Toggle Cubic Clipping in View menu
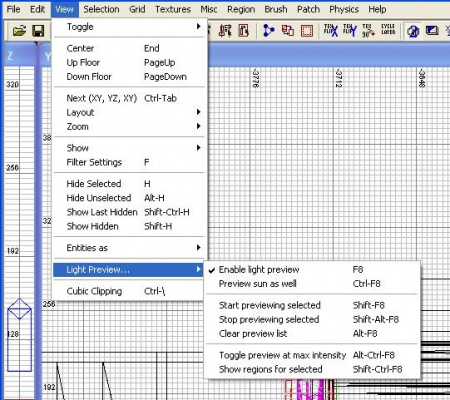 point(129,291)
